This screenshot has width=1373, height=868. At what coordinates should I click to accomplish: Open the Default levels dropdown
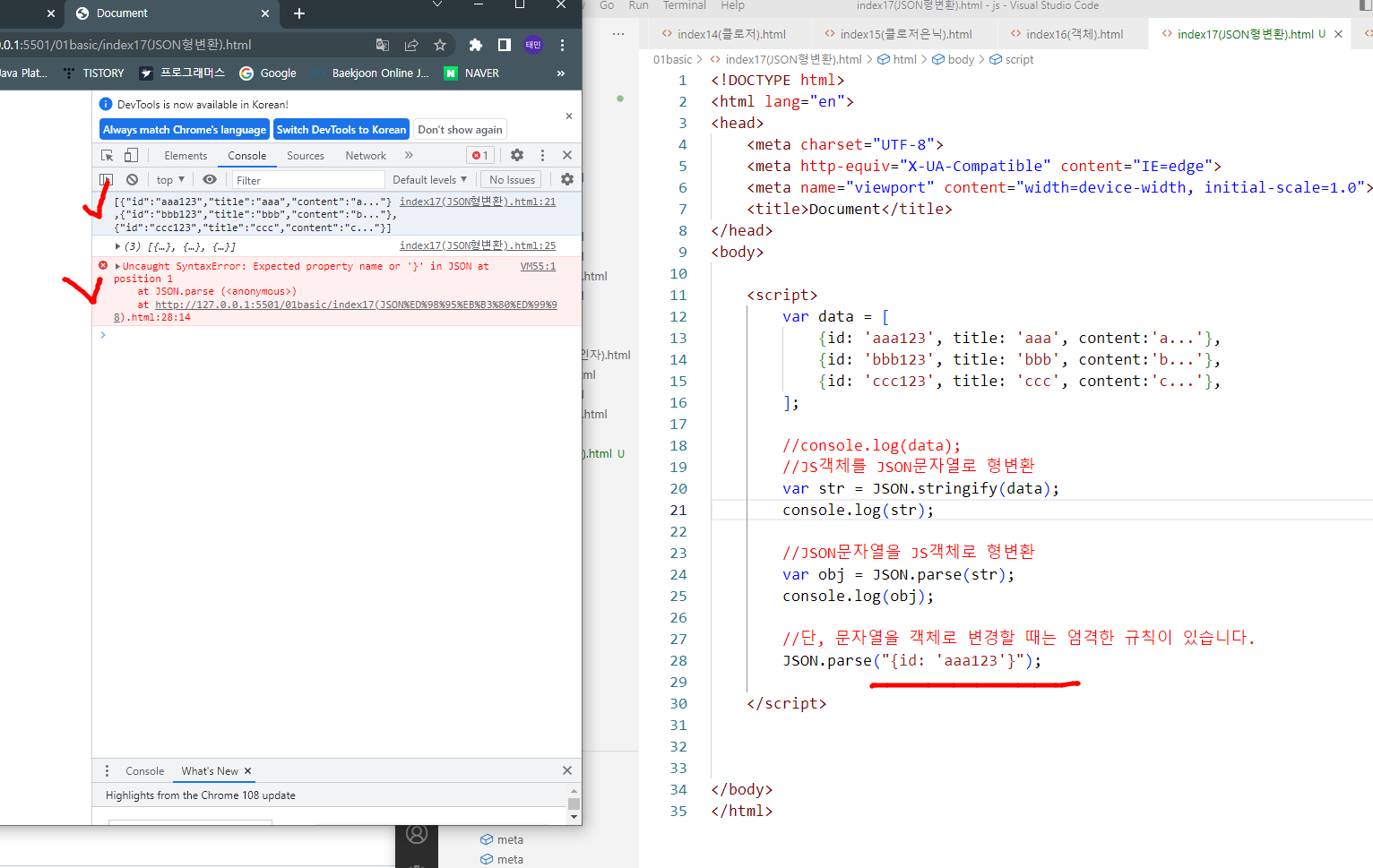430,180
